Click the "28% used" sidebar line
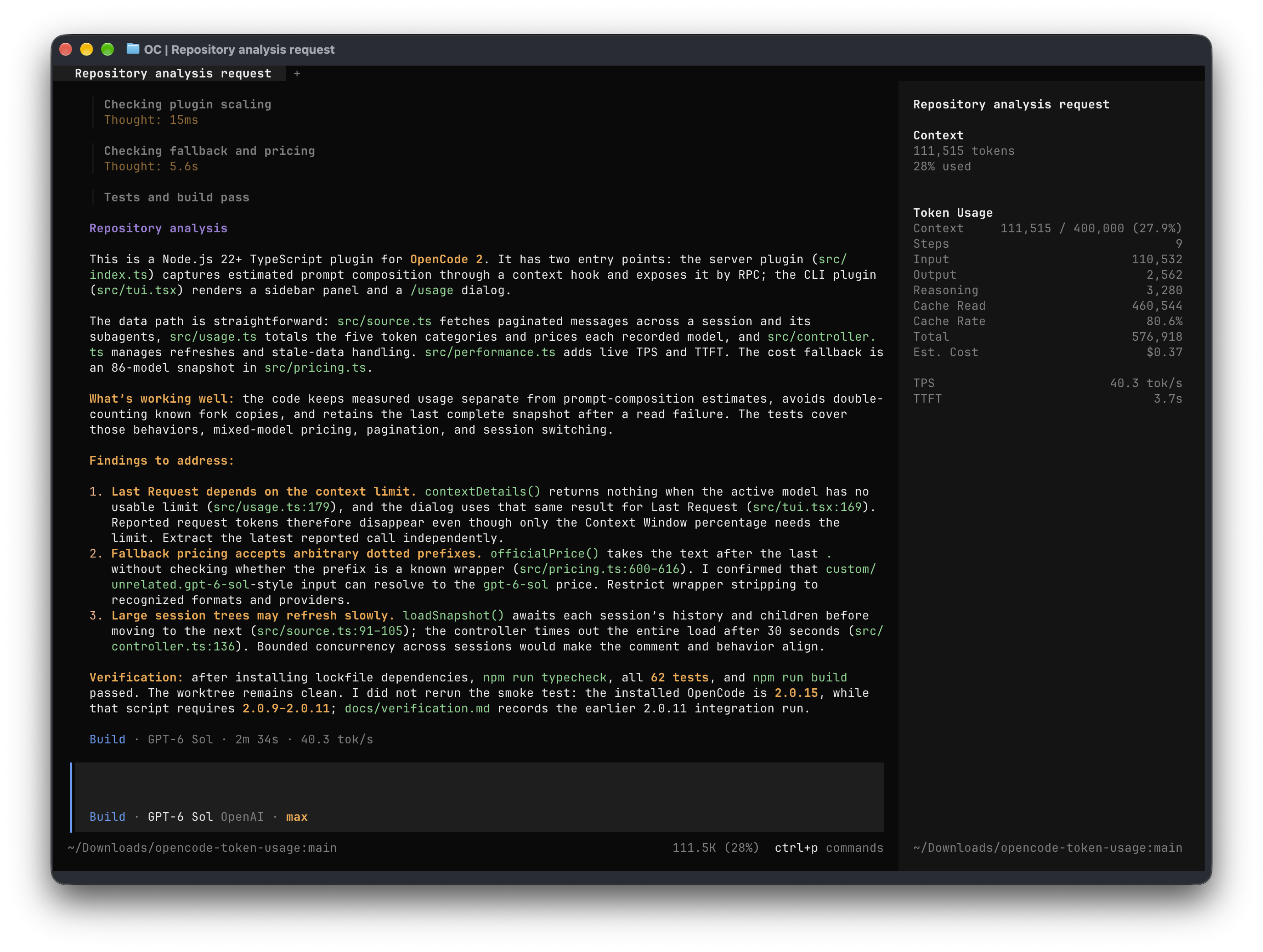The image size is (1263, 952). (x=941, y=166)
